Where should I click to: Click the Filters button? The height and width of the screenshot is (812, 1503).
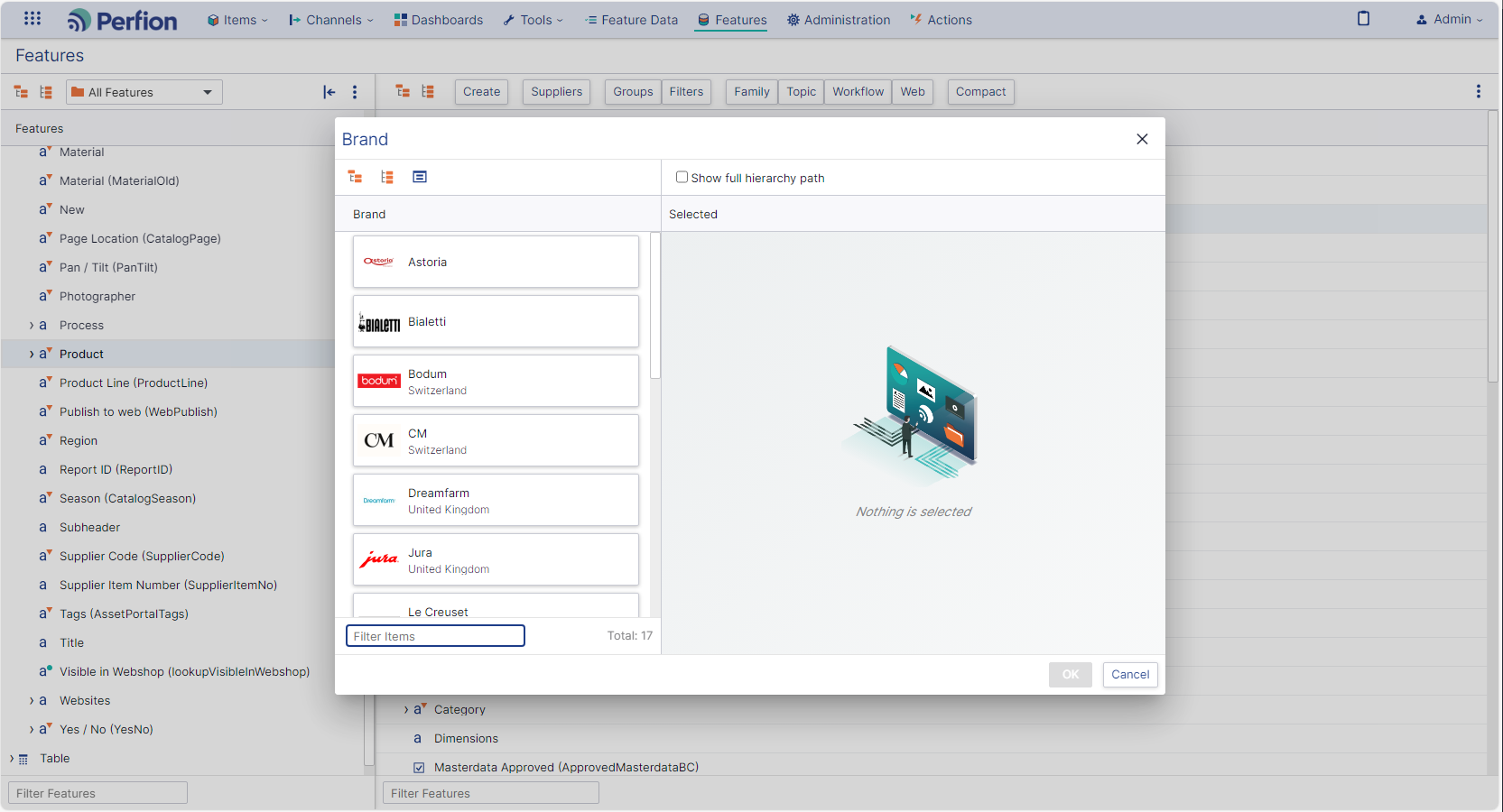coord(686,92)
